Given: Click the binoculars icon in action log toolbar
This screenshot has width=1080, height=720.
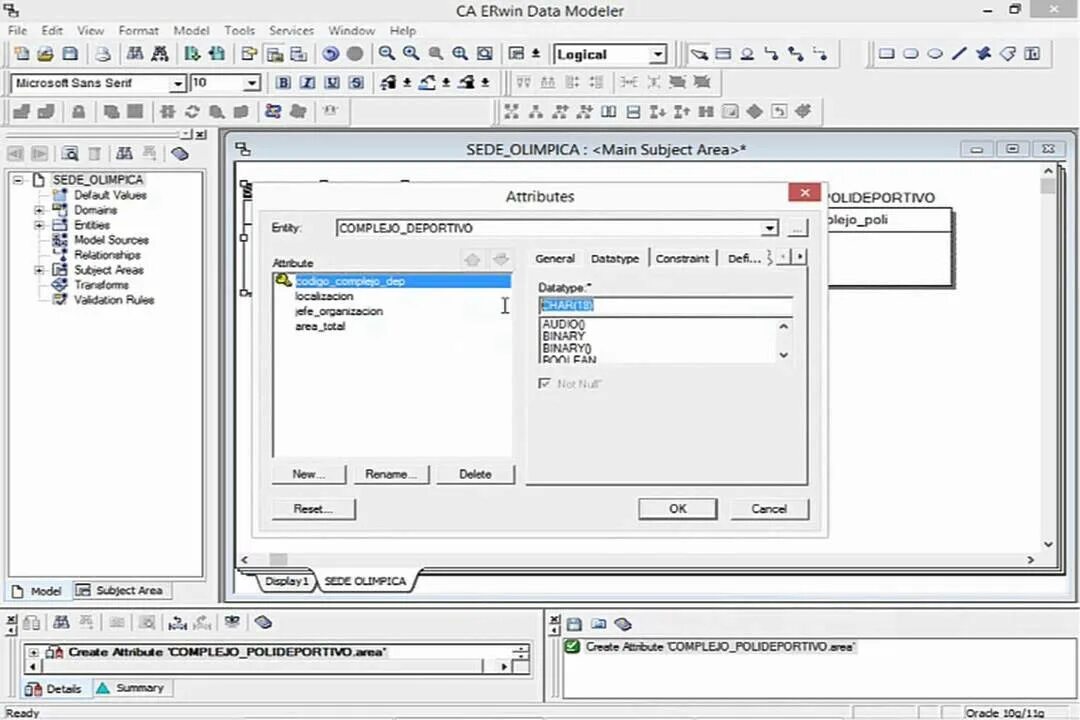Looking at the screenshot, I should 61,623.
